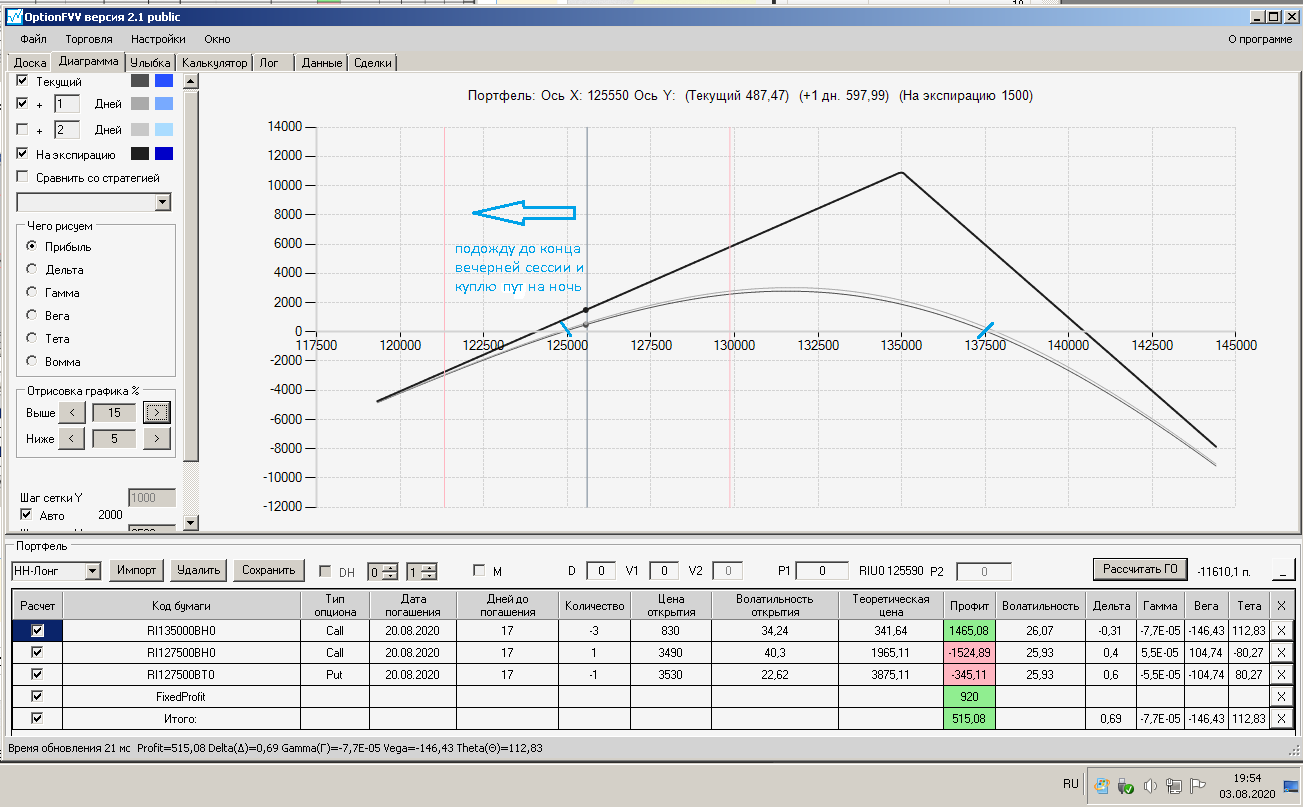Image resolution: width=1303 pixels, height=807 pixels.
Task: Toggle the На экспирацию checkbox
Action: (x=23, y=154)
